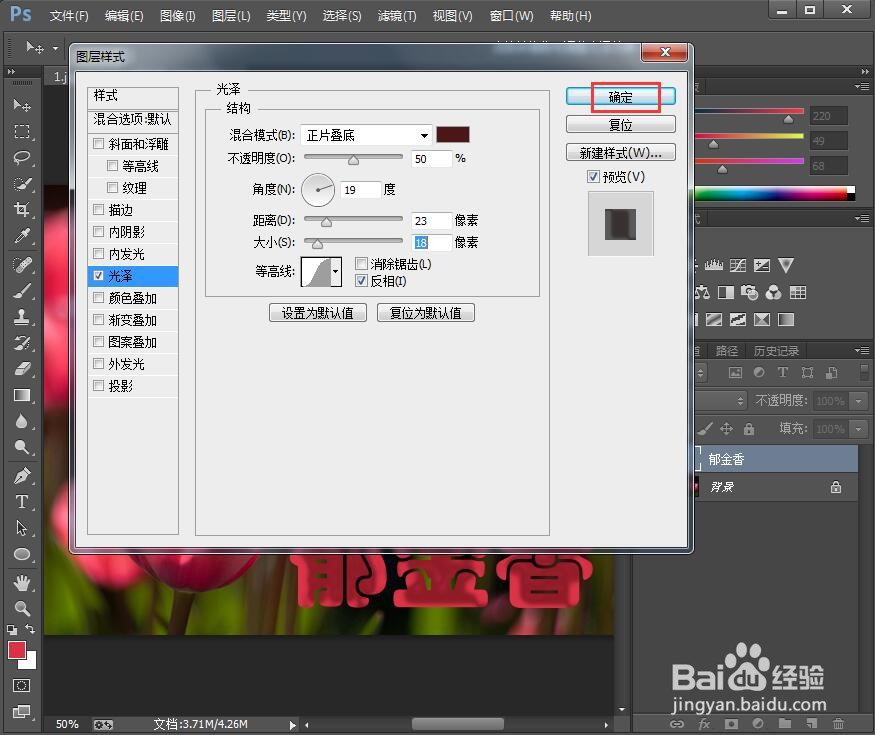This screenshot has height=735, width=875.
Task: Select the Pen tool
Action: pos(22,475)
